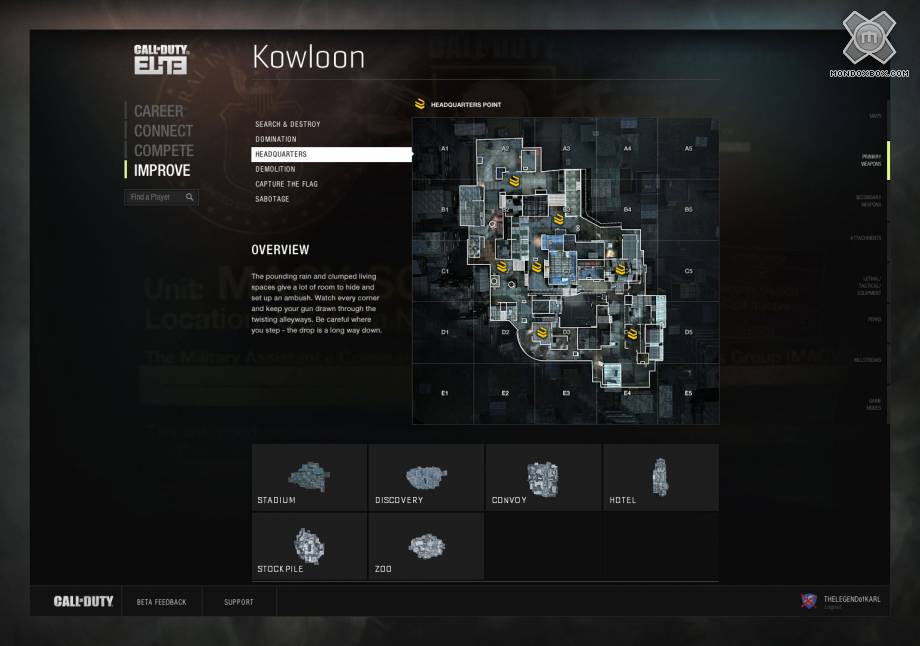Open Secondary Weapons in right sidebar
The width and height of the screenshot is (920, 646).
868,201
